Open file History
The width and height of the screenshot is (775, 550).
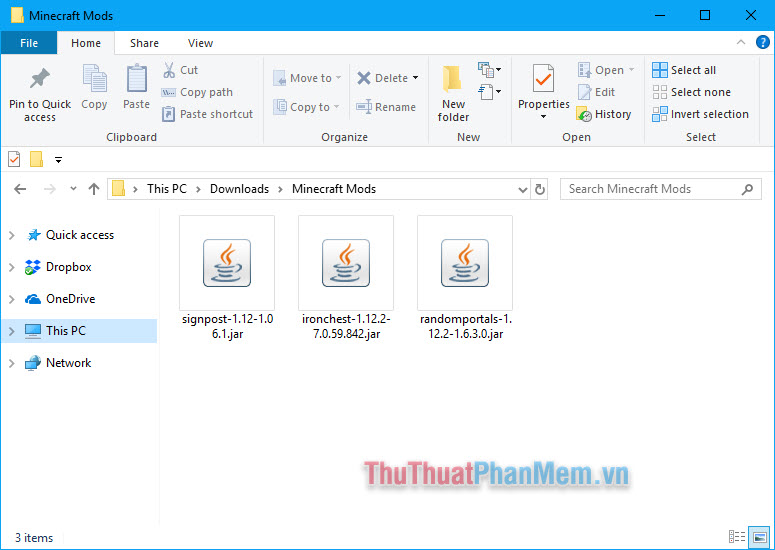tap(604, 114)
